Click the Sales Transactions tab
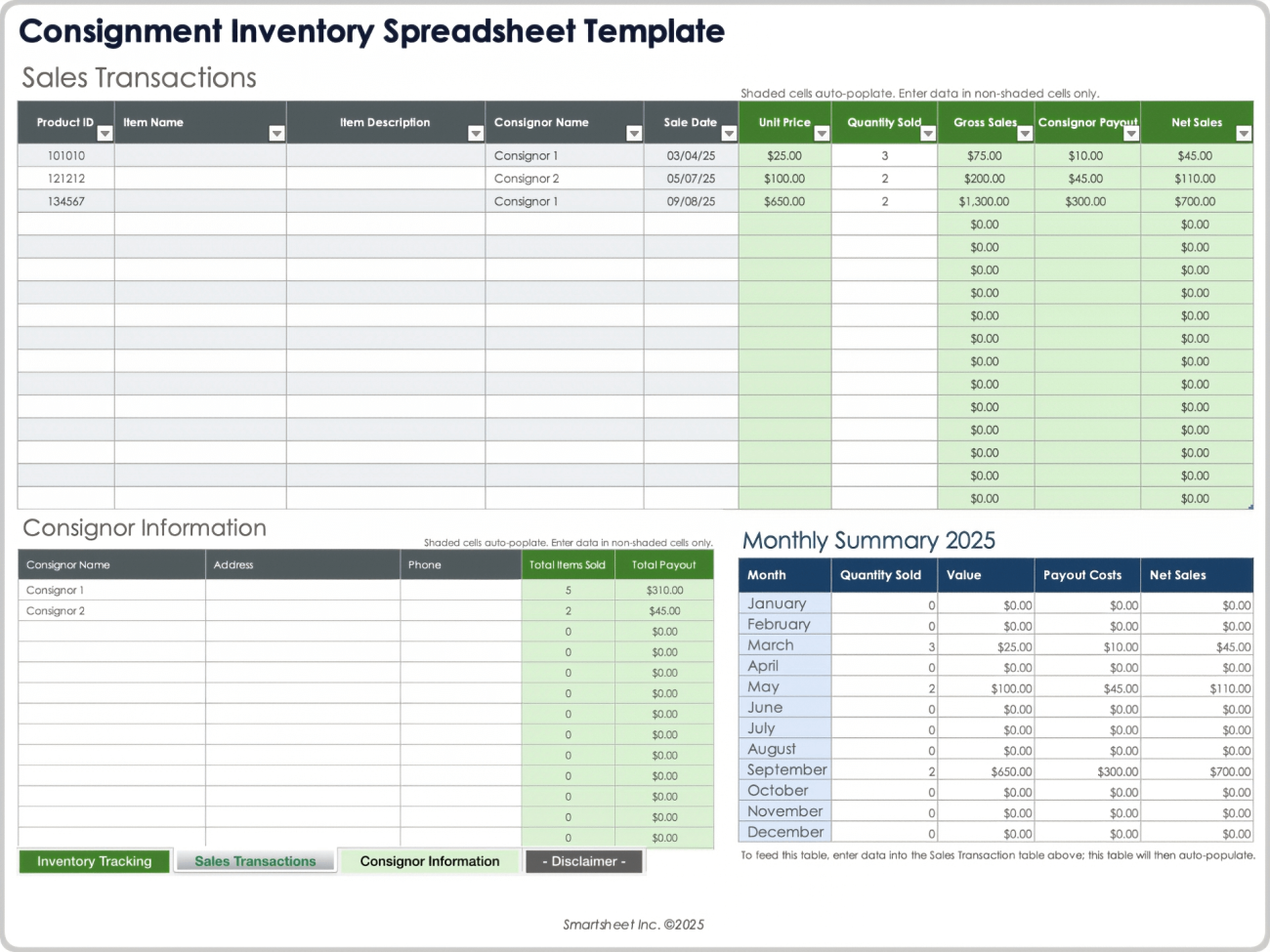The image size is (1270, 952). click(255, 861)
